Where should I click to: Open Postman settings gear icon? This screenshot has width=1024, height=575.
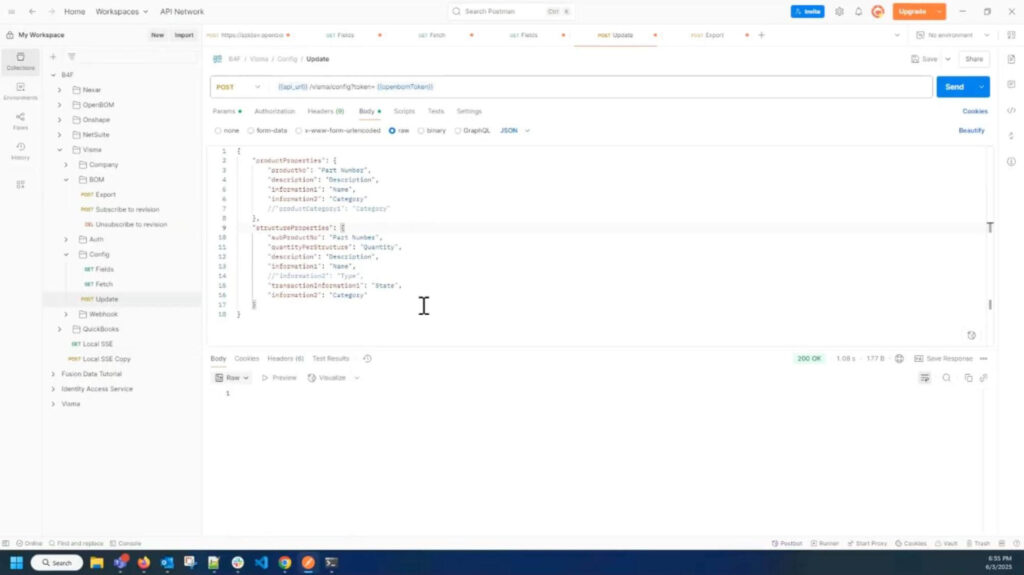(839, 12)
